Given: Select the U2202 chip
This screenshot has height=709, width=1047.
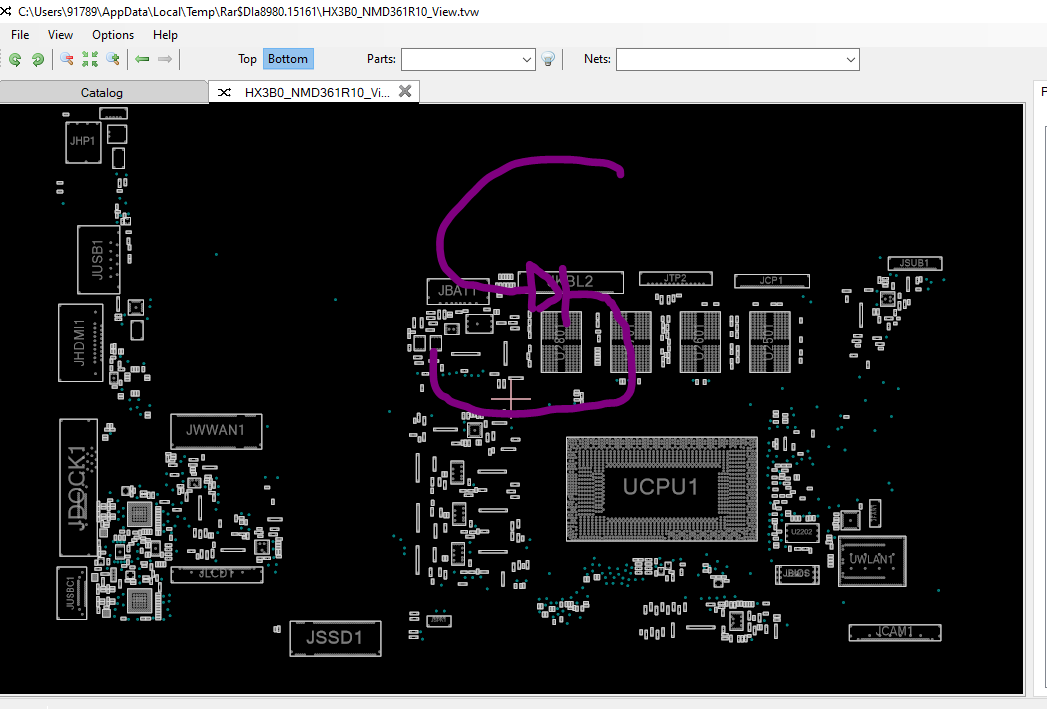Looking at the screenshot, I should 802,532.
